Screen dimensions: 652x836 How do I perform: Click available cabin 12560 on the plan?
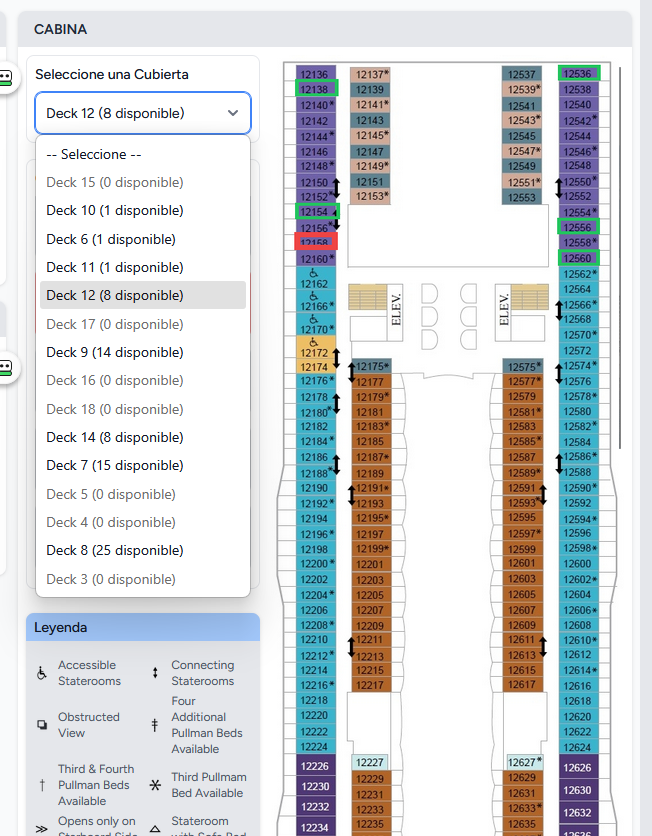pyautogui.click(x=578, y=258)
